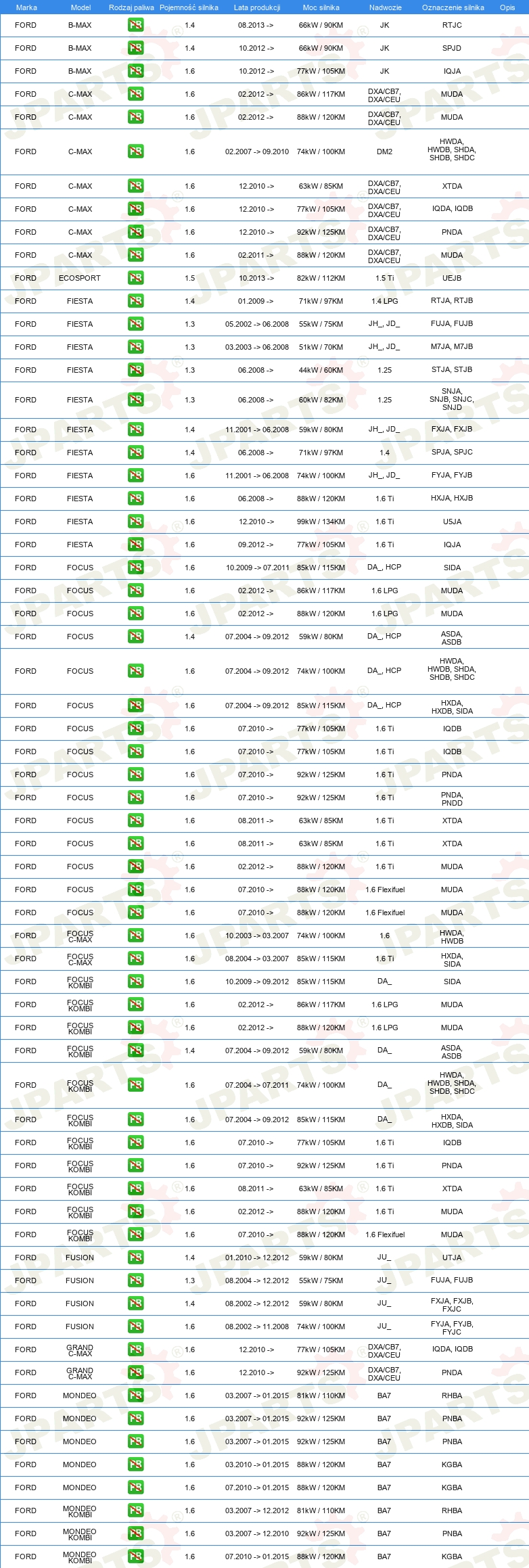Screen dimensions: 529x1568
Task: Select the Moc silnika column header
Action: [x=321, y=7]
